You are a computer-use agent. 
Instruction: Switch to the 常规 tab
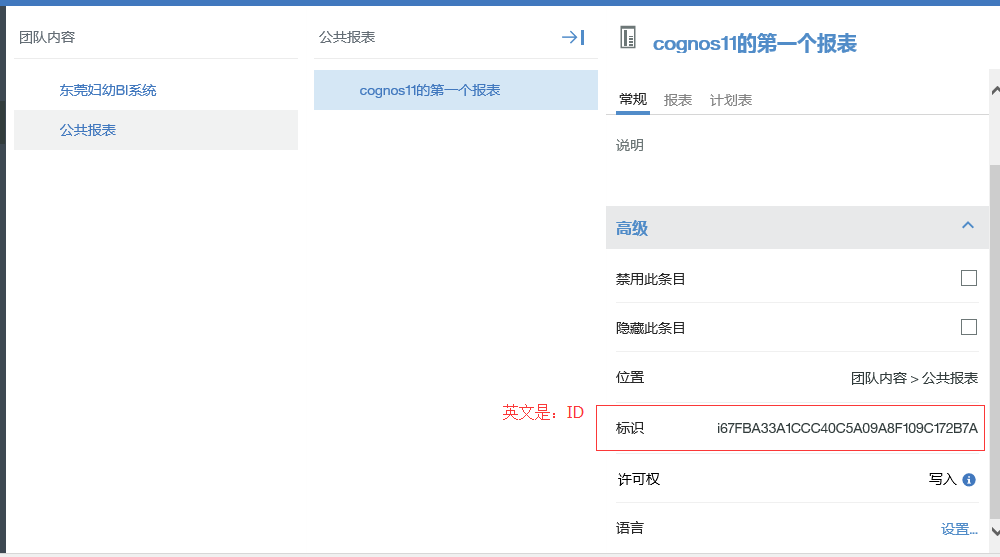(633, 100)
